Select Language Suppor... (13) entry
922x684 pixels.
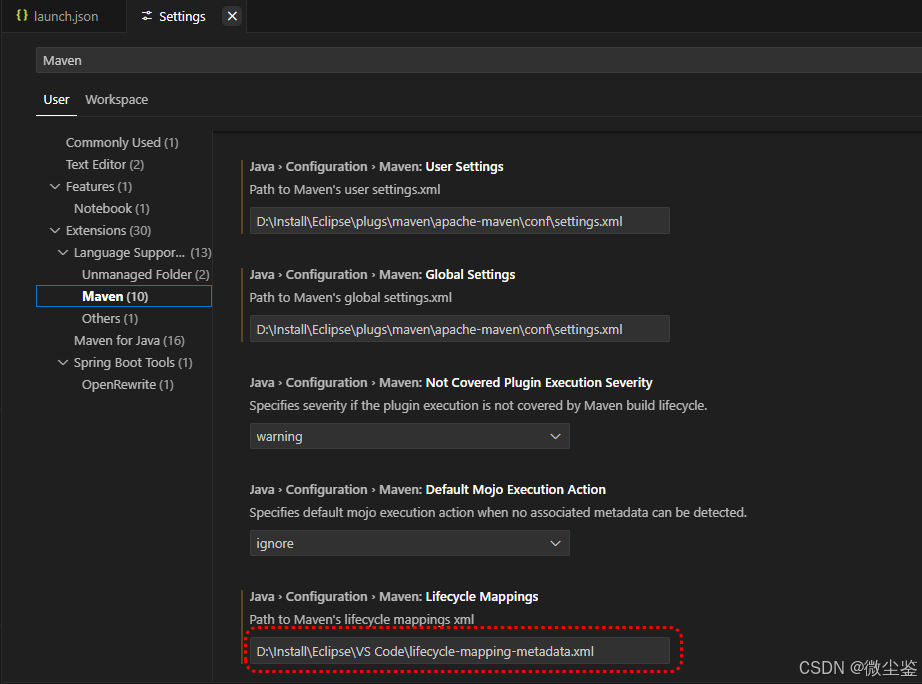click(142, 253)
